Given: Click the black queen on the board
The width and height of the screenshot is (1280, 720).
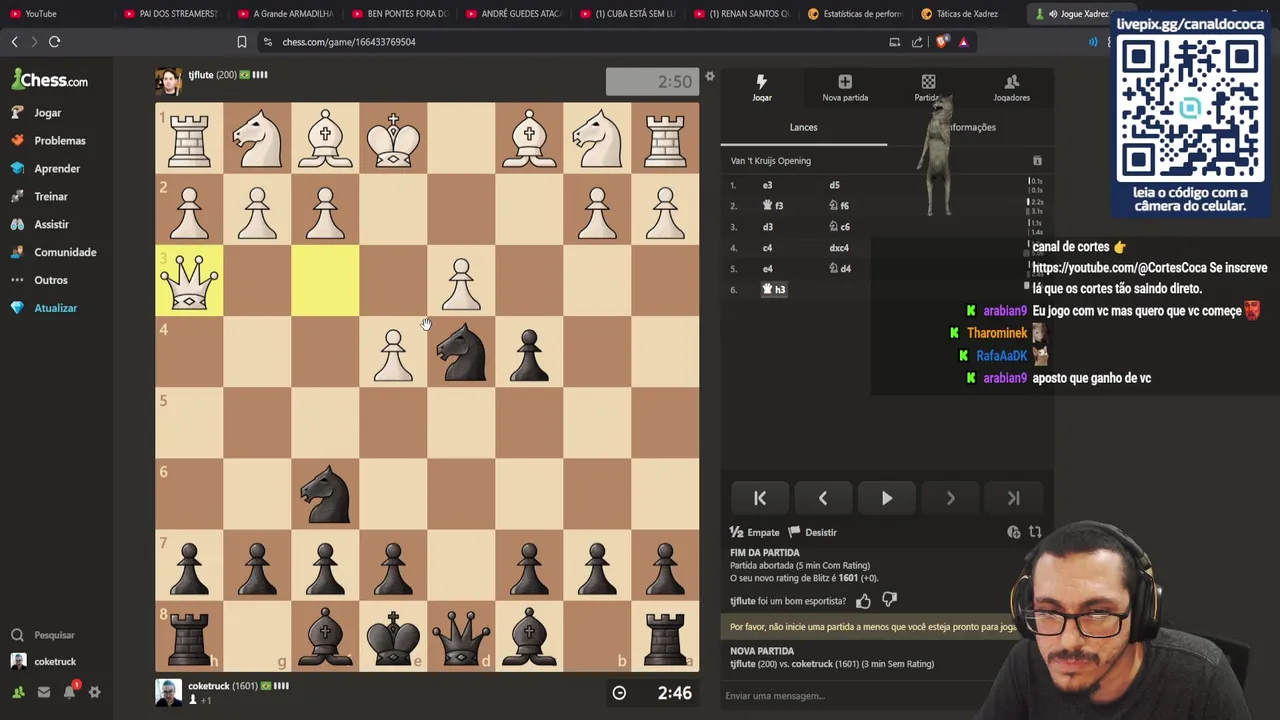Looking at the screenshot, I should 461,638.
